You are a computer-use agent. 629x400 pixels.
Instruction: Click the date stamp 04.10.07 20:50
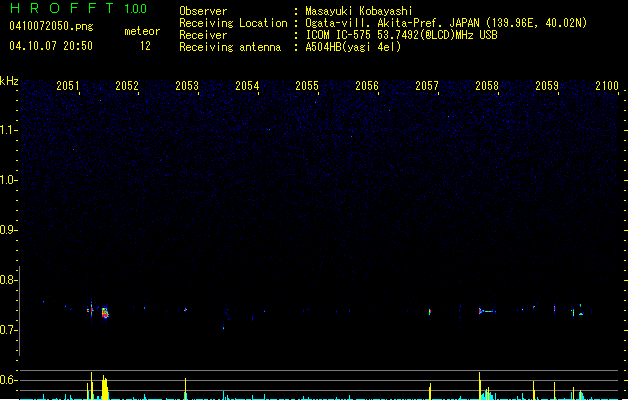coord(51,46)
